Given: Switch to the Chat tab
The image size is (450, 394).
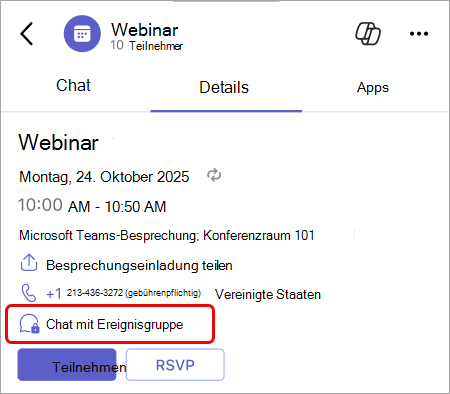Looking at the screenshot, I should coord(73,85).
